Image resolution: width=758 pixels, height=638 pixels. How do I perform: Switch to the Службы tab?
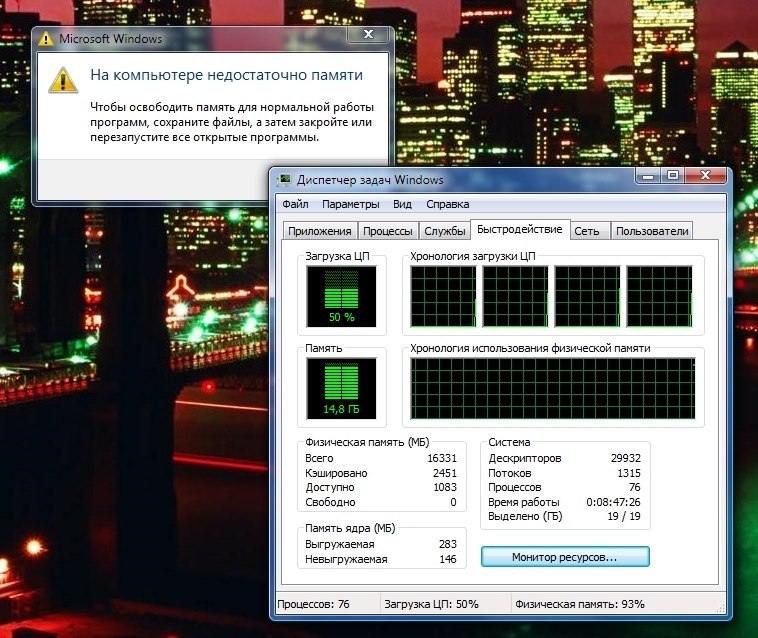444,231
